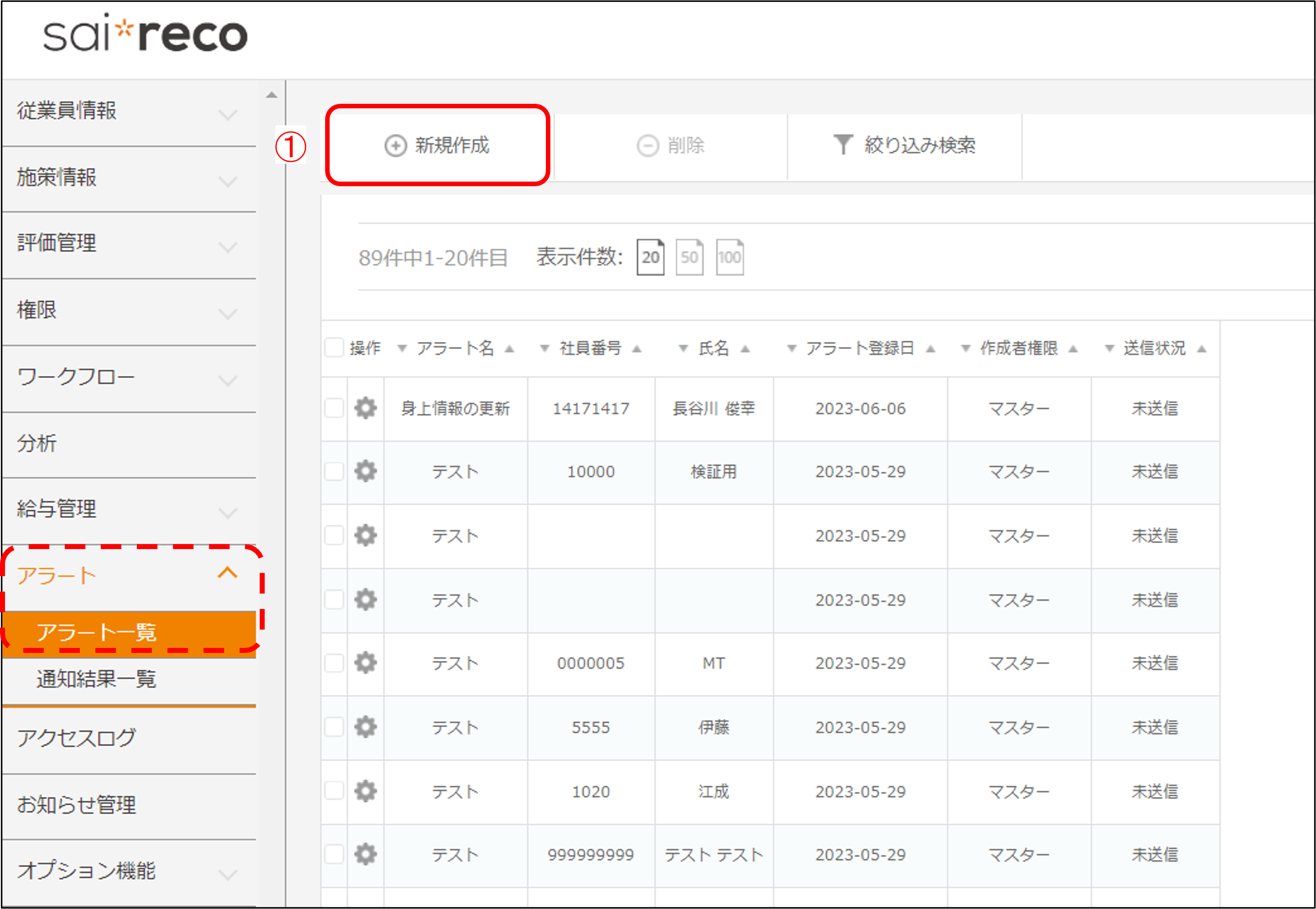Sort 作成者権限 column descending arrow

point(965,348)
